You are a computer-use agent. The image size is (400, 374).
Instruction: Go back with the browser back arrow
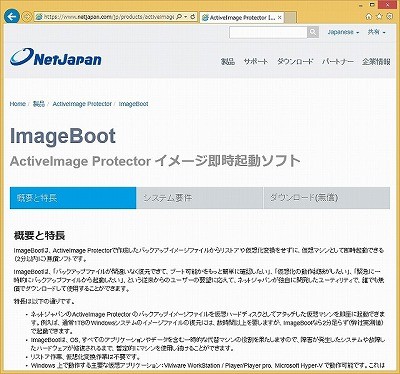point(12,16)
